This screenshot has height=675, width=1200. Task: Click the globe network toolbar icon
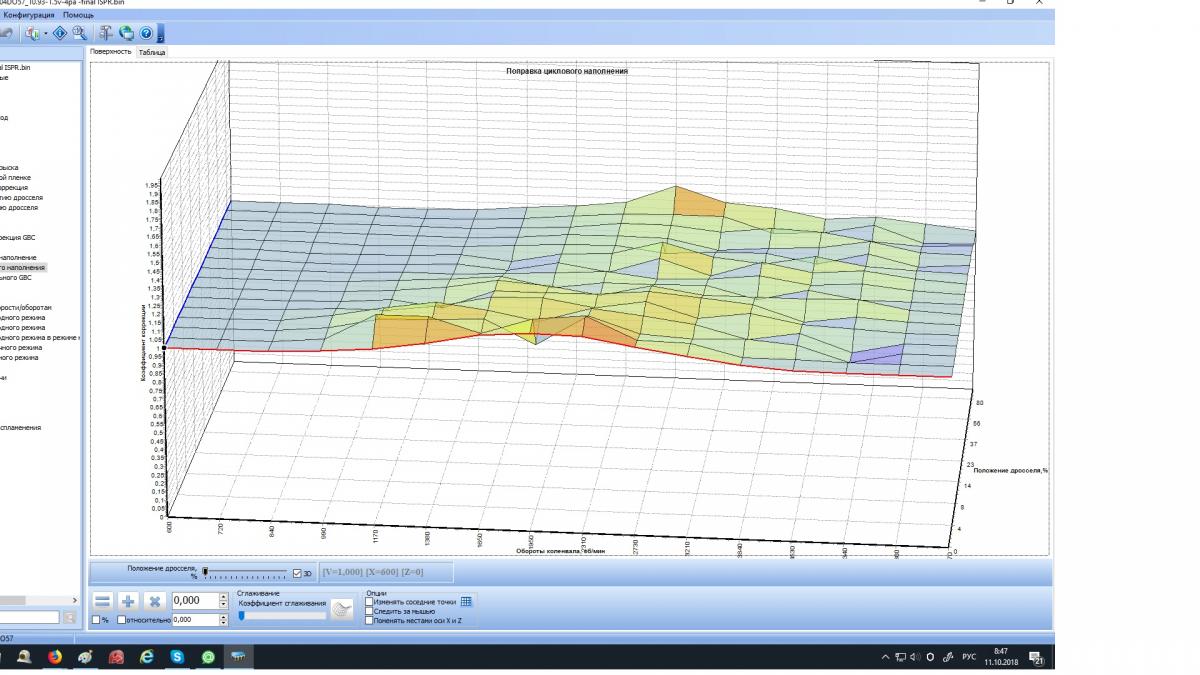[126, 33]
